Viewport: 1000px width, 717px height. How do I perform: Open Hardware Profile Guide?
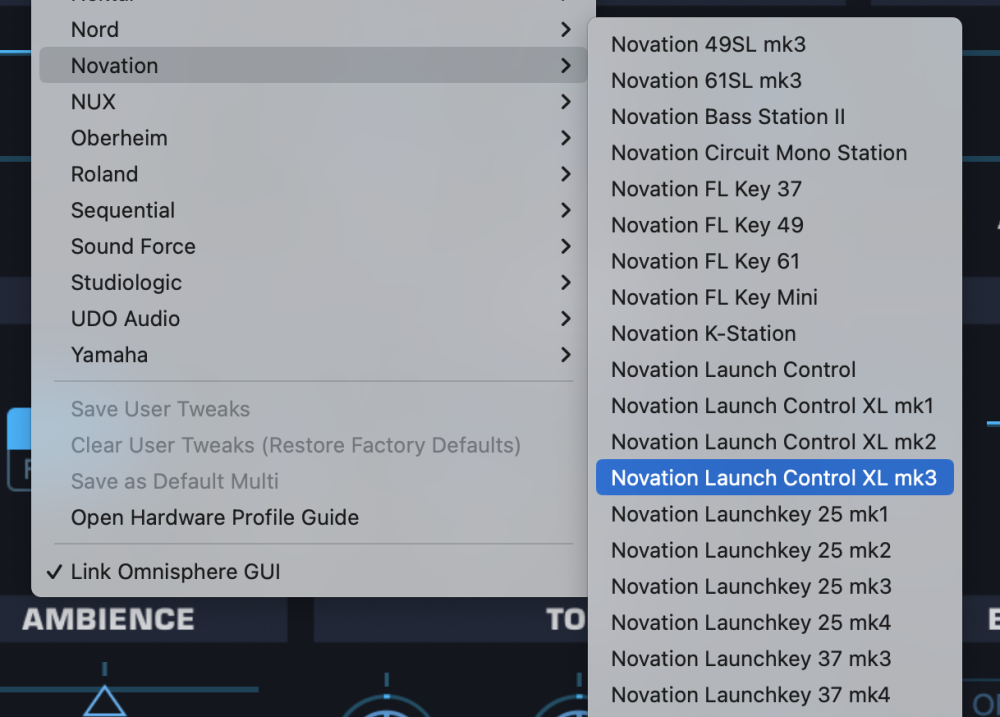pos(214,518)
